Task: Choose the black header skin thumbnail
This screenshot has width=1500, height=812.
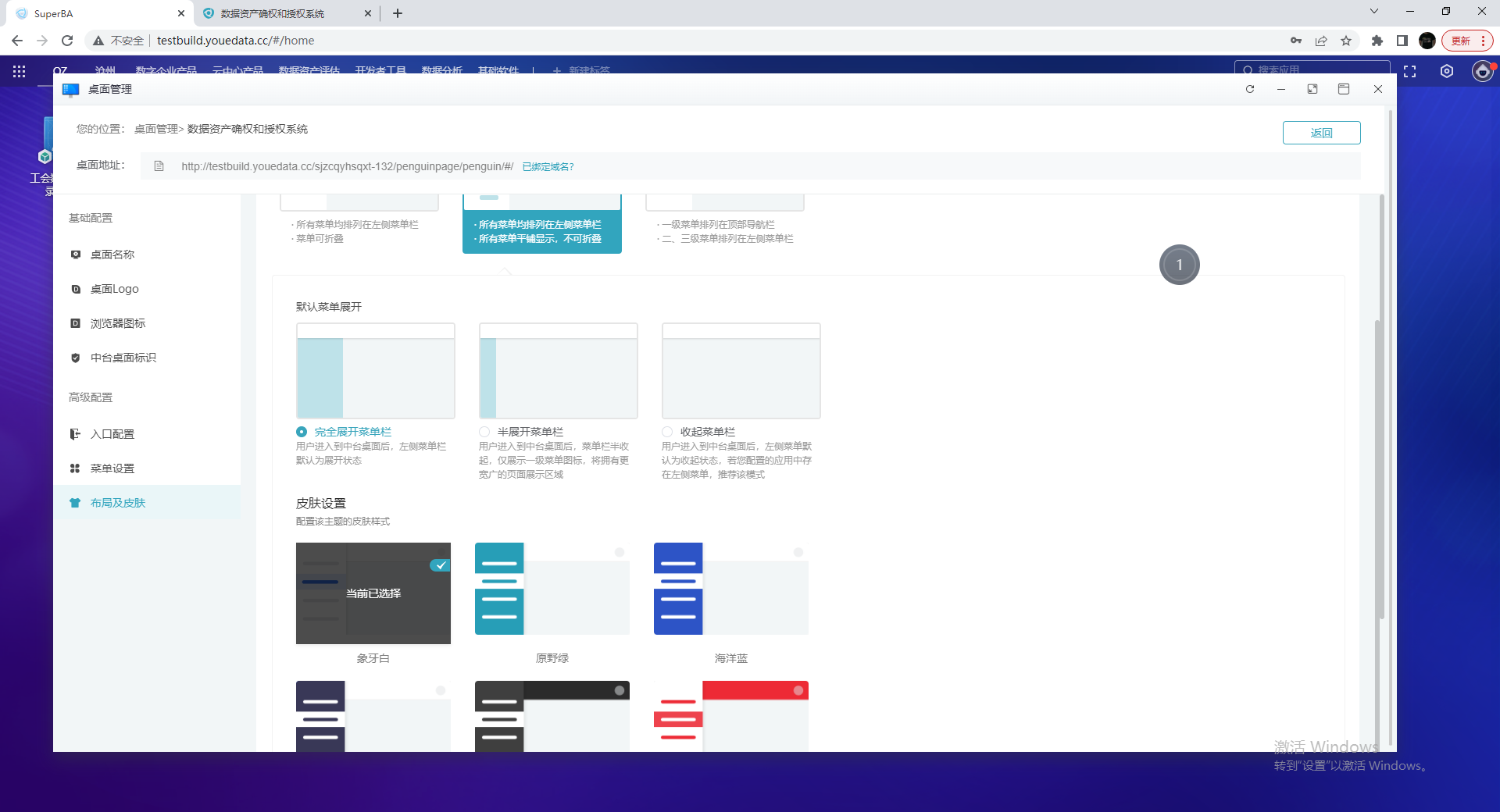Action: 552,716
